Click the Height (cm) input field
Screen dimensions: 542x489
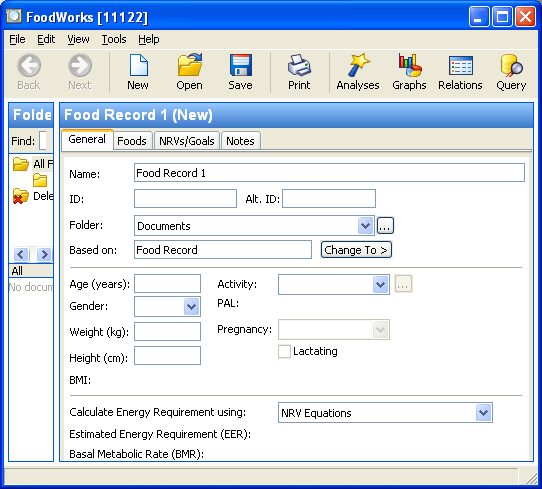pos(167,356)
